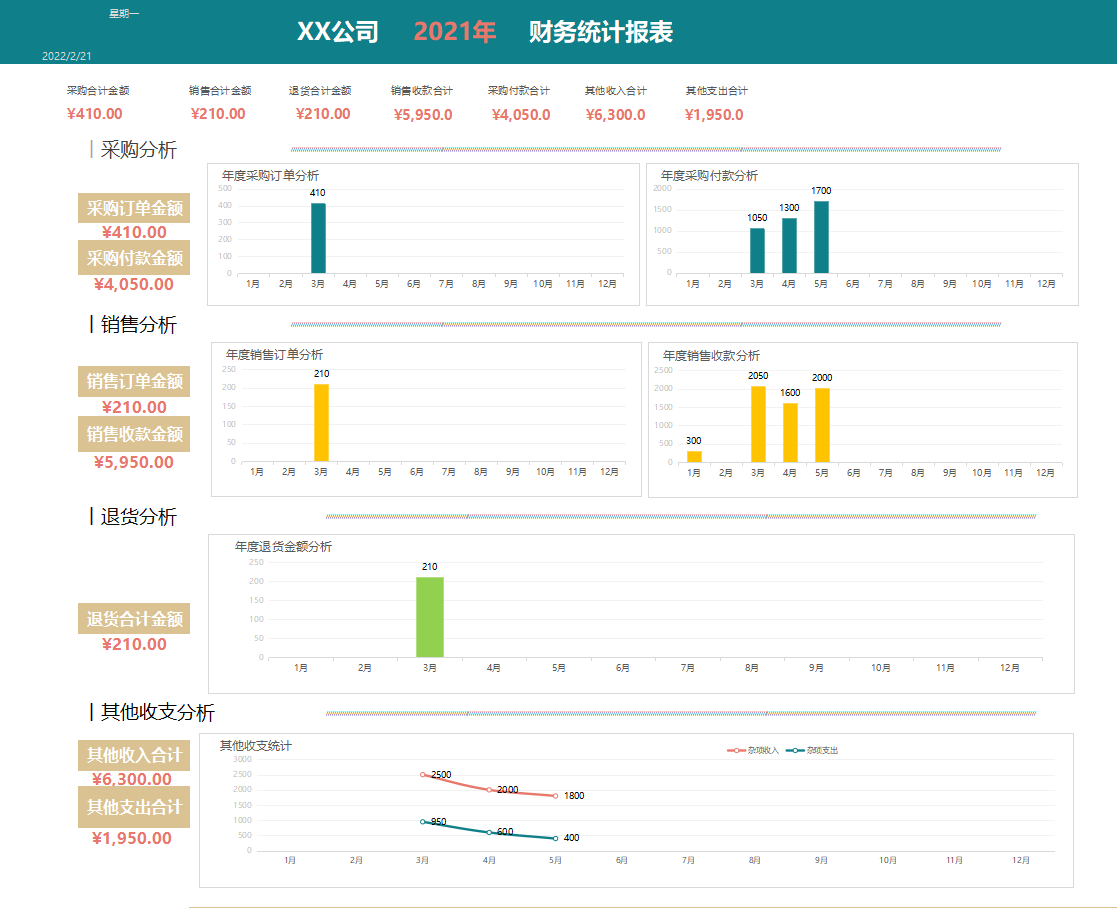This screenshot has width=1117, height=915.
Task: Select the 采购付款金额 label card
Action: 133,258
